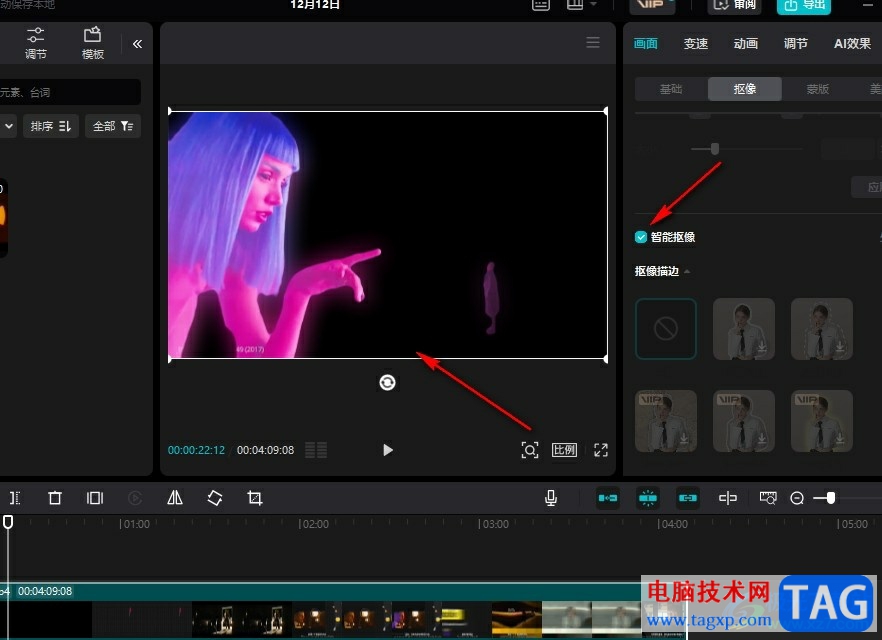Switch to the AI效果 tab
This screenshot has width=882, height=640.
point(852,43)
